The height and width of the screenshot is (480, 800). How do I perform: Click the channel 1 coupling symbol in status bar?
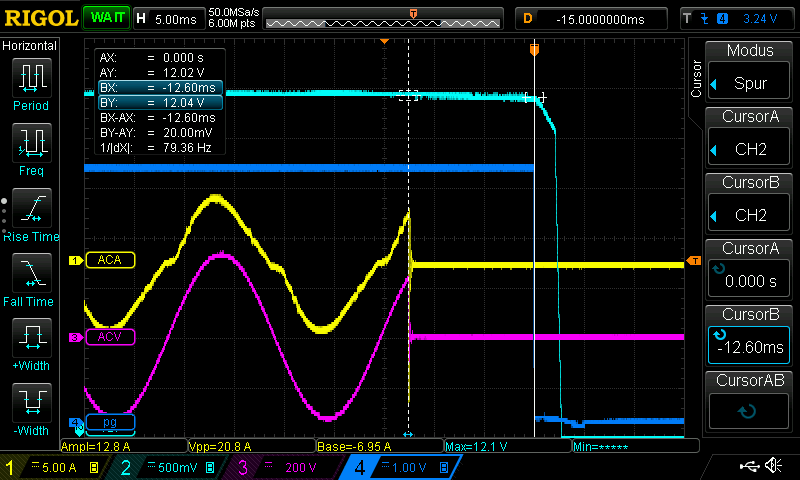click(x=36, y=465)
